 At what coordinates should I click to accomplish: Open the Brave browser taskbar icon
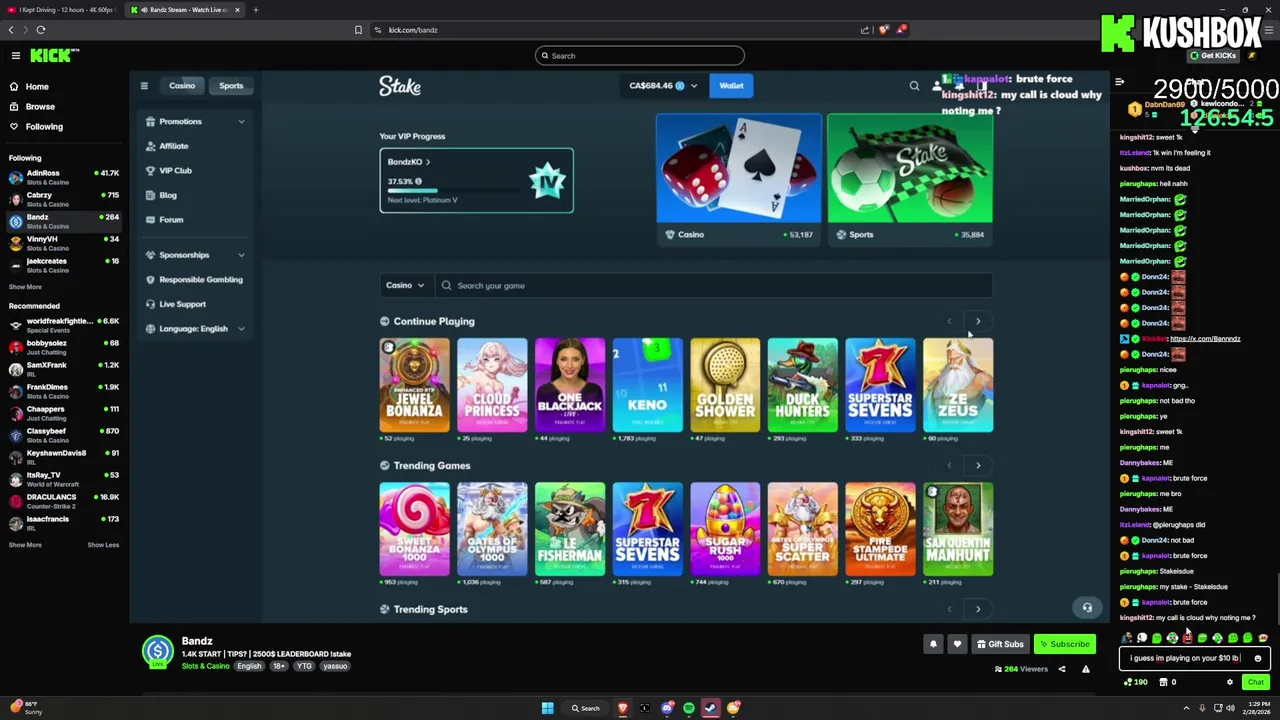pos(623,708)
